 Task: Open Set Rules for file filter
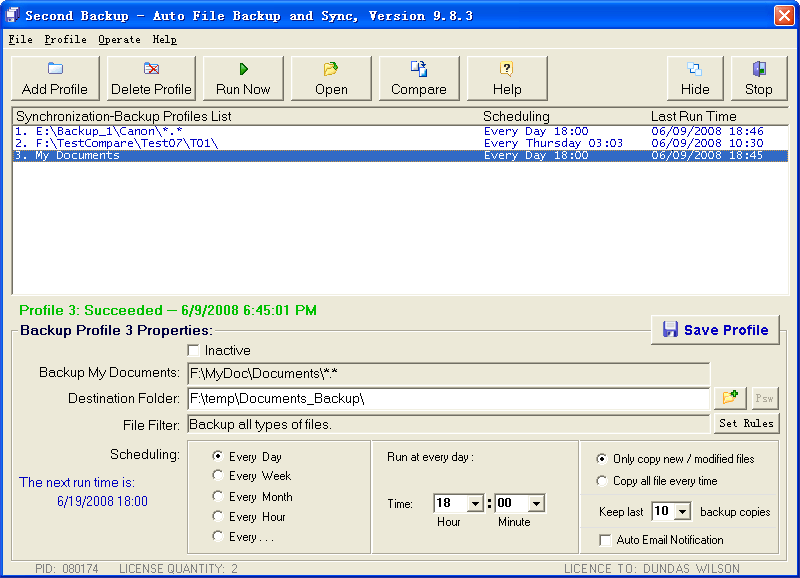[x=746, y=423]
